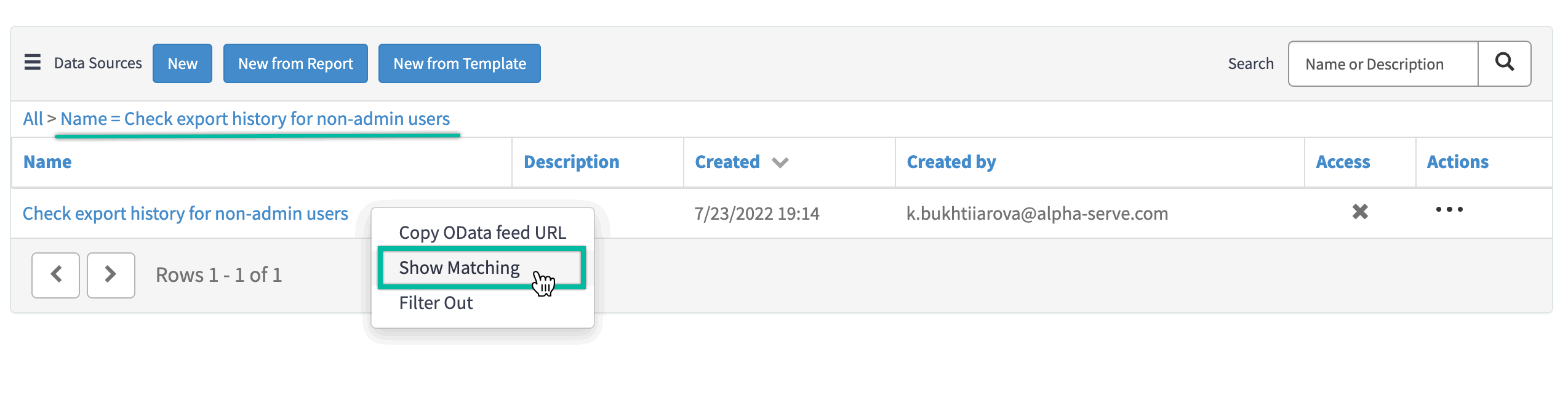Open Check export history data source link
This screenshot has height=405, width=1568.
pos(185,214)
